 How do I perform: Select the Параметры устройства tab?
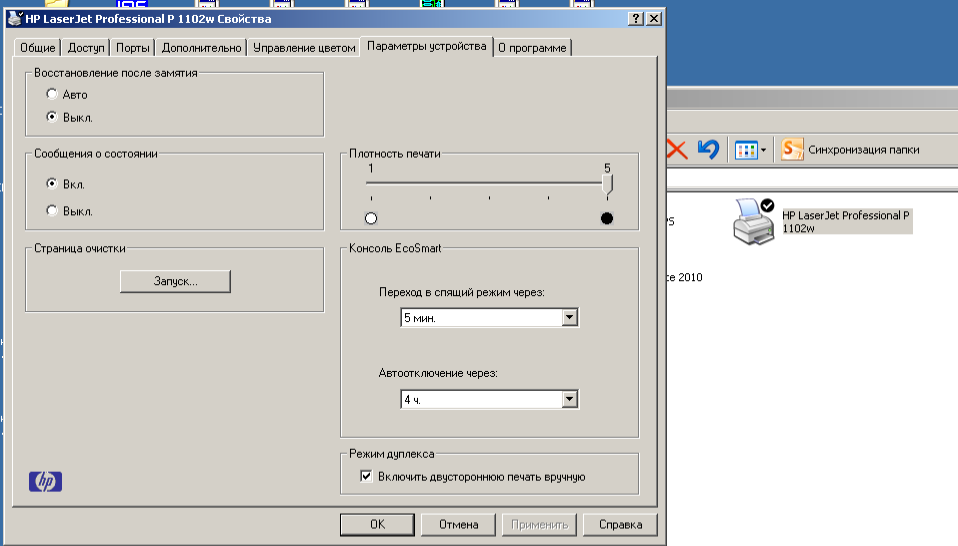(x=426, y=46)
